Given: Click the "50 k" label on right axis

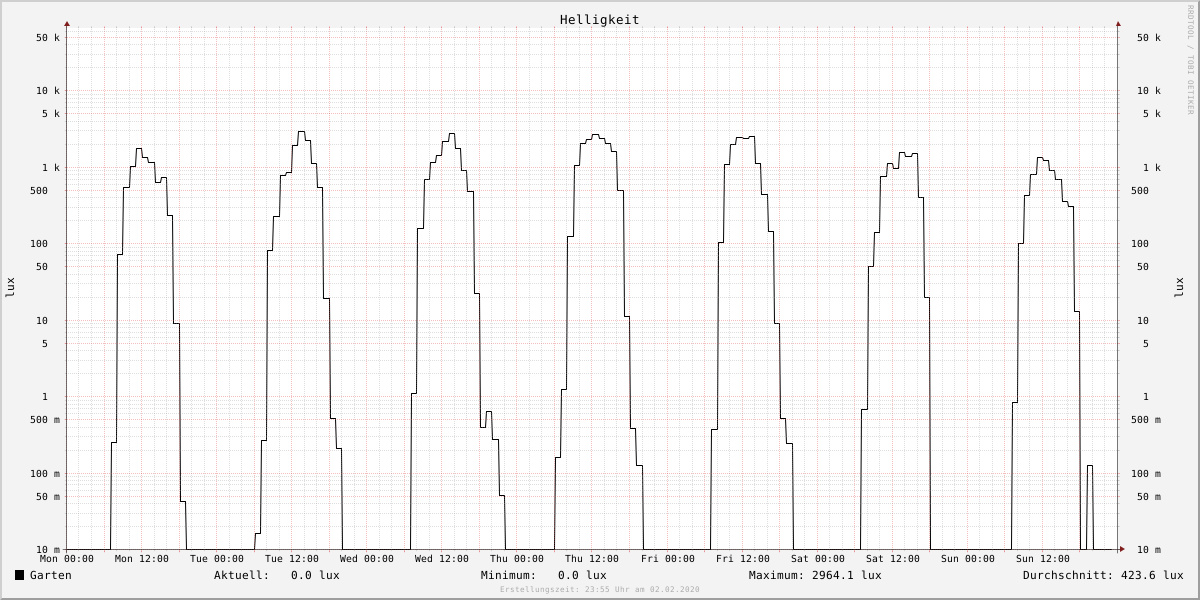Looking at the screenshot, I should pyautogui.click(x=1149, y=38).
